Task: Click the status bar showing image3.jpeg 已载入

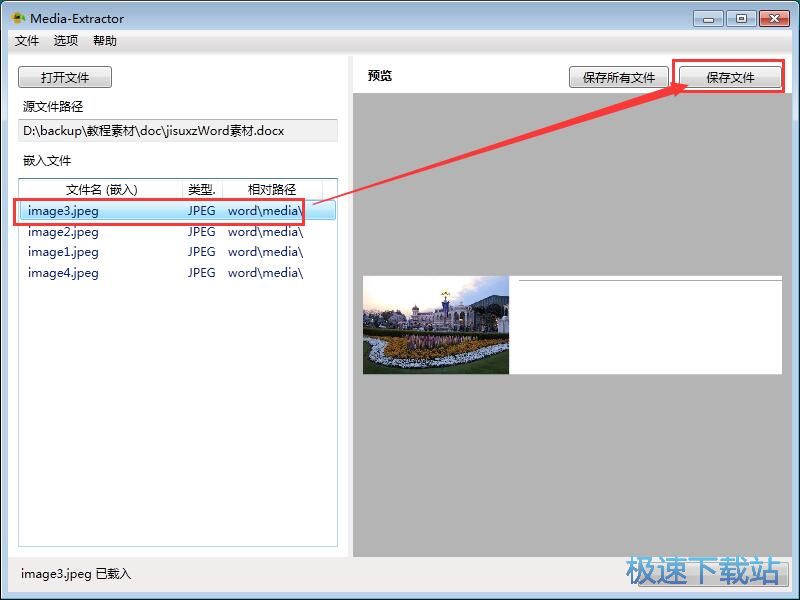Action: coord(72,574)
